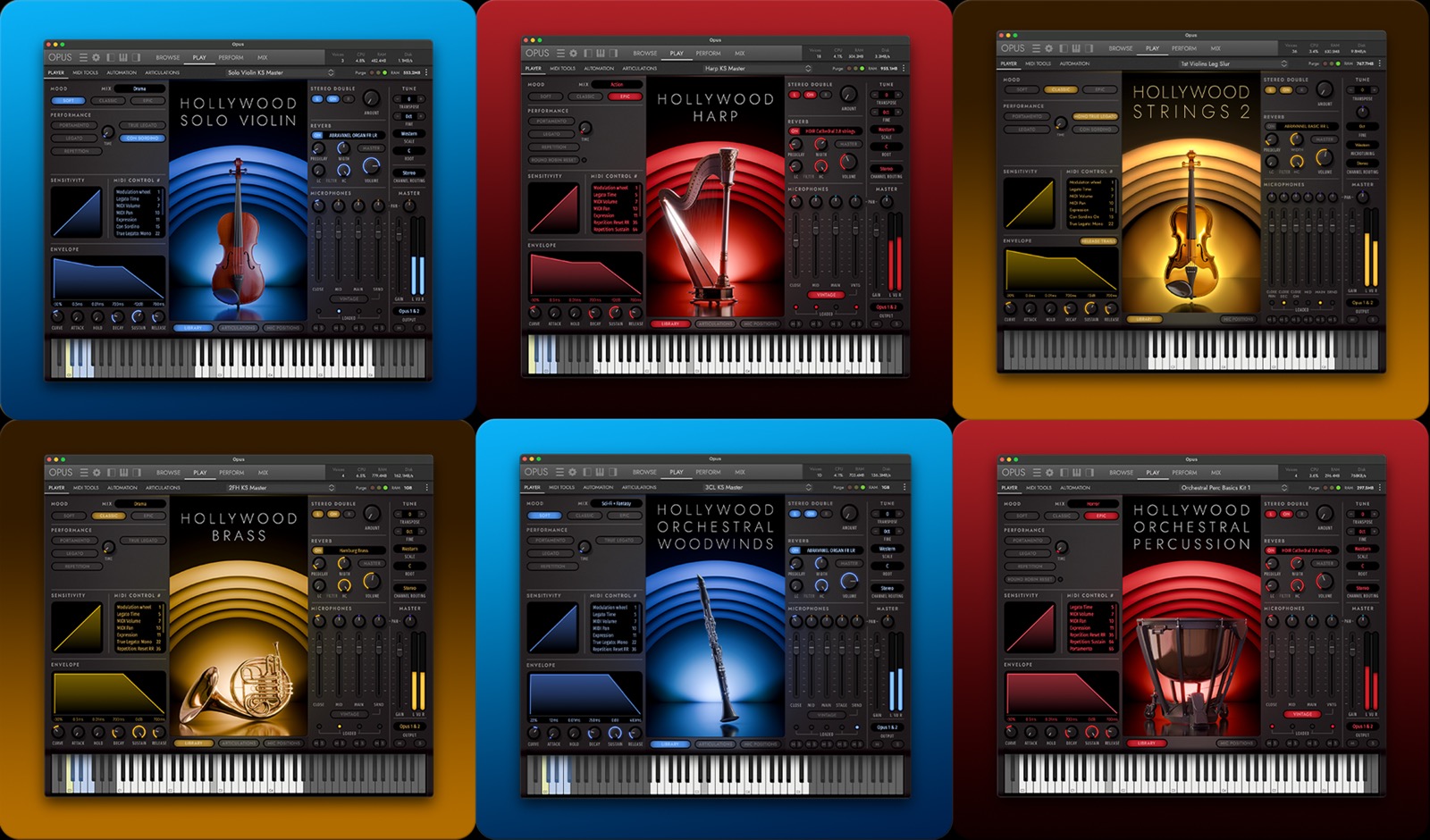The width and height of the screenshot is (1430, 840).
Task: Enable the Epic mood in Harp window
Action: [625, 97]
